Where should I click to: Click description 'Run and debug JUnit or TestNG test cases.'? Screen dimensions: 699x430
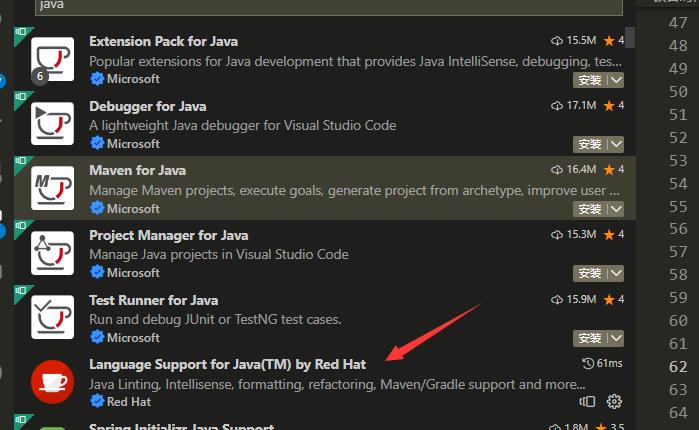pyautogui.click(x=215, y=319)
